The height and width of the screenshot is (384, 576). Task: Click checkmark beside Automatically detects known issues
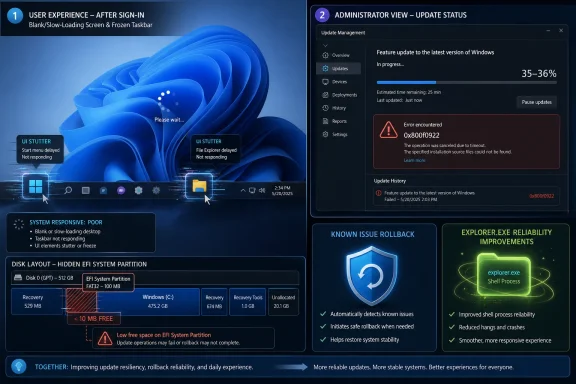[323, 314]
